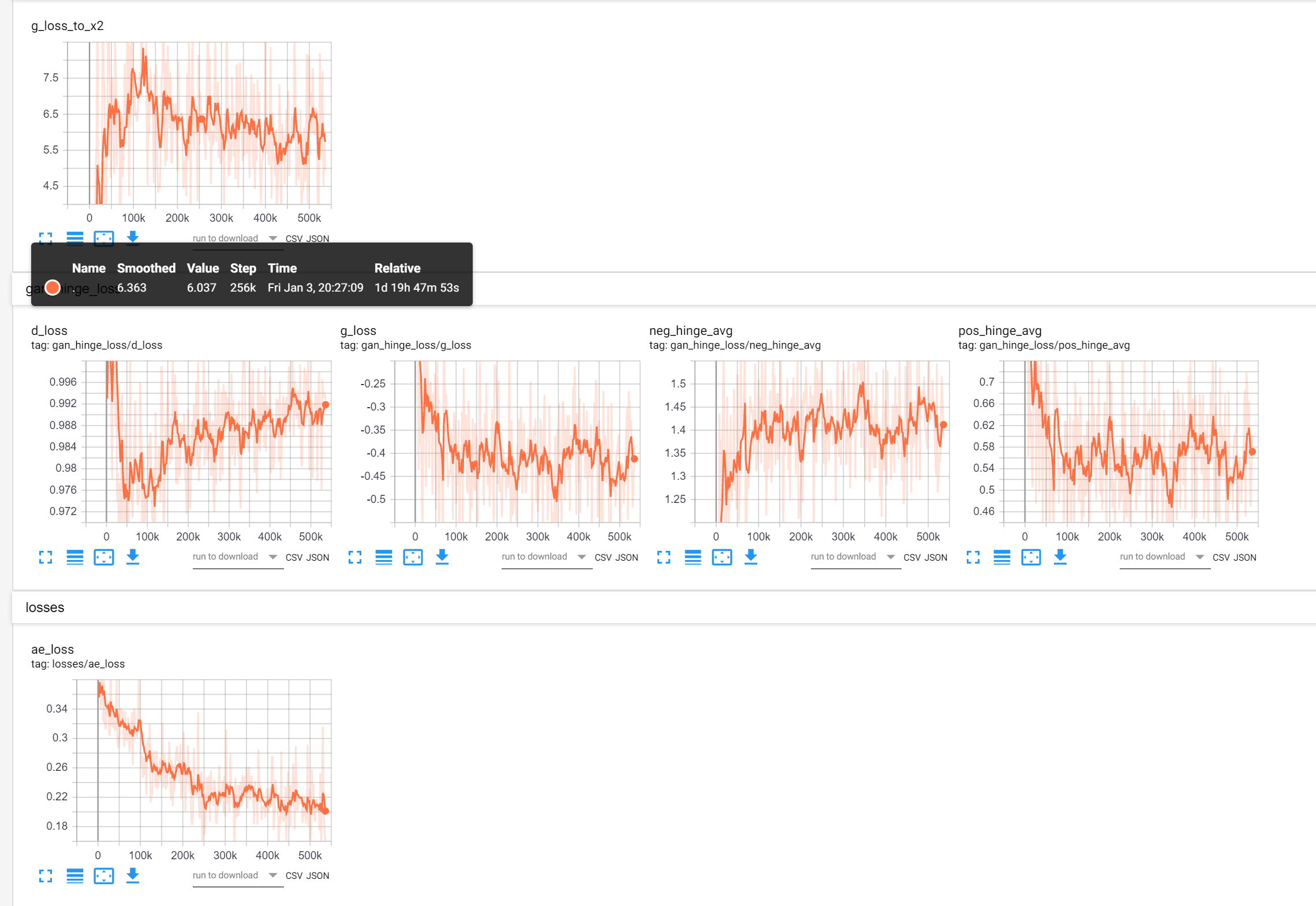Image resolution: width=1316 pixels, height=906 pixels.
Task: Click CSV link under ae_loss chart
Action: tap(294, 876)
